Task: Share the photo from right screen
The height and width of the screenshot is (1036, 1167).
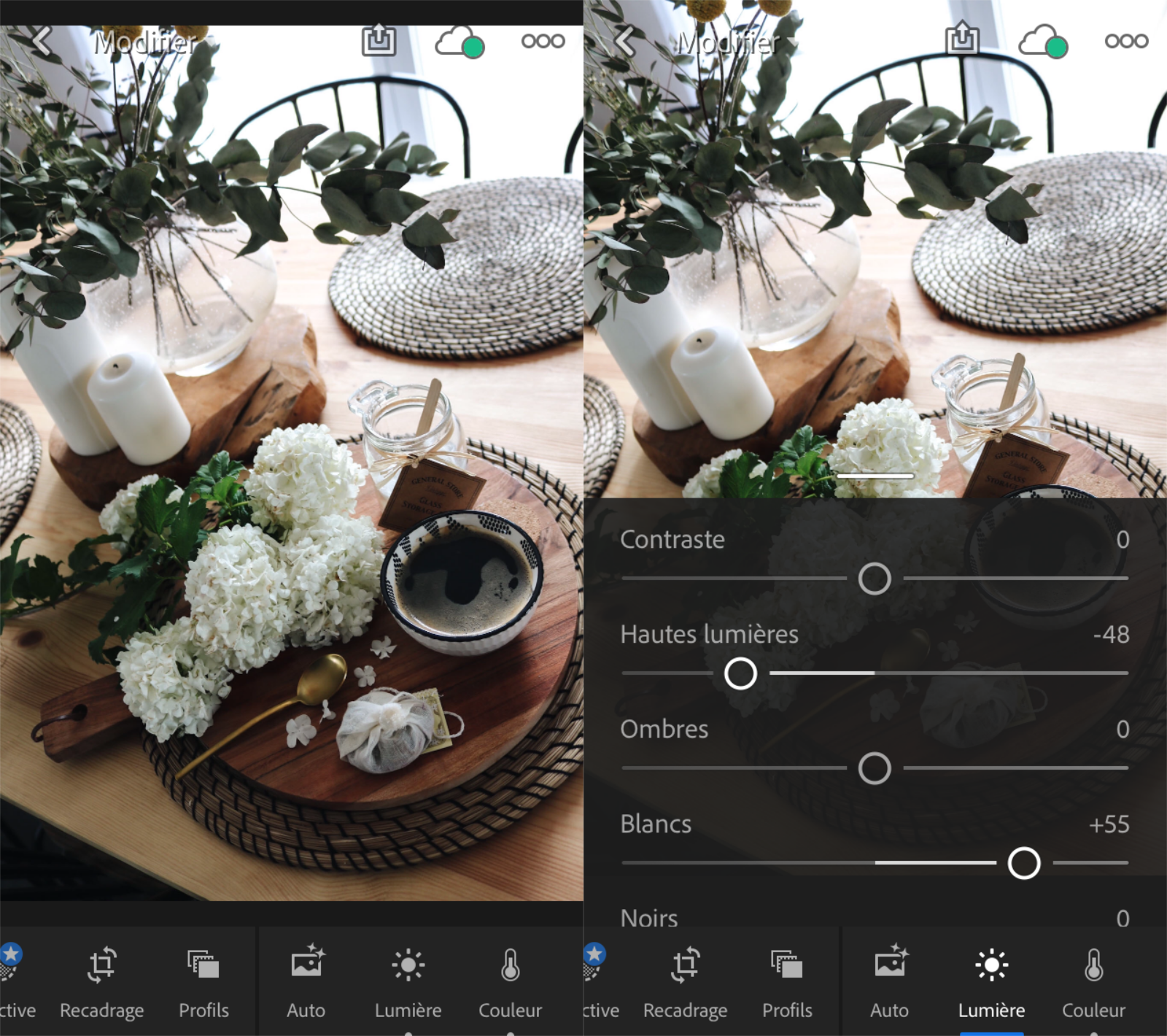Action: (962, 40)
